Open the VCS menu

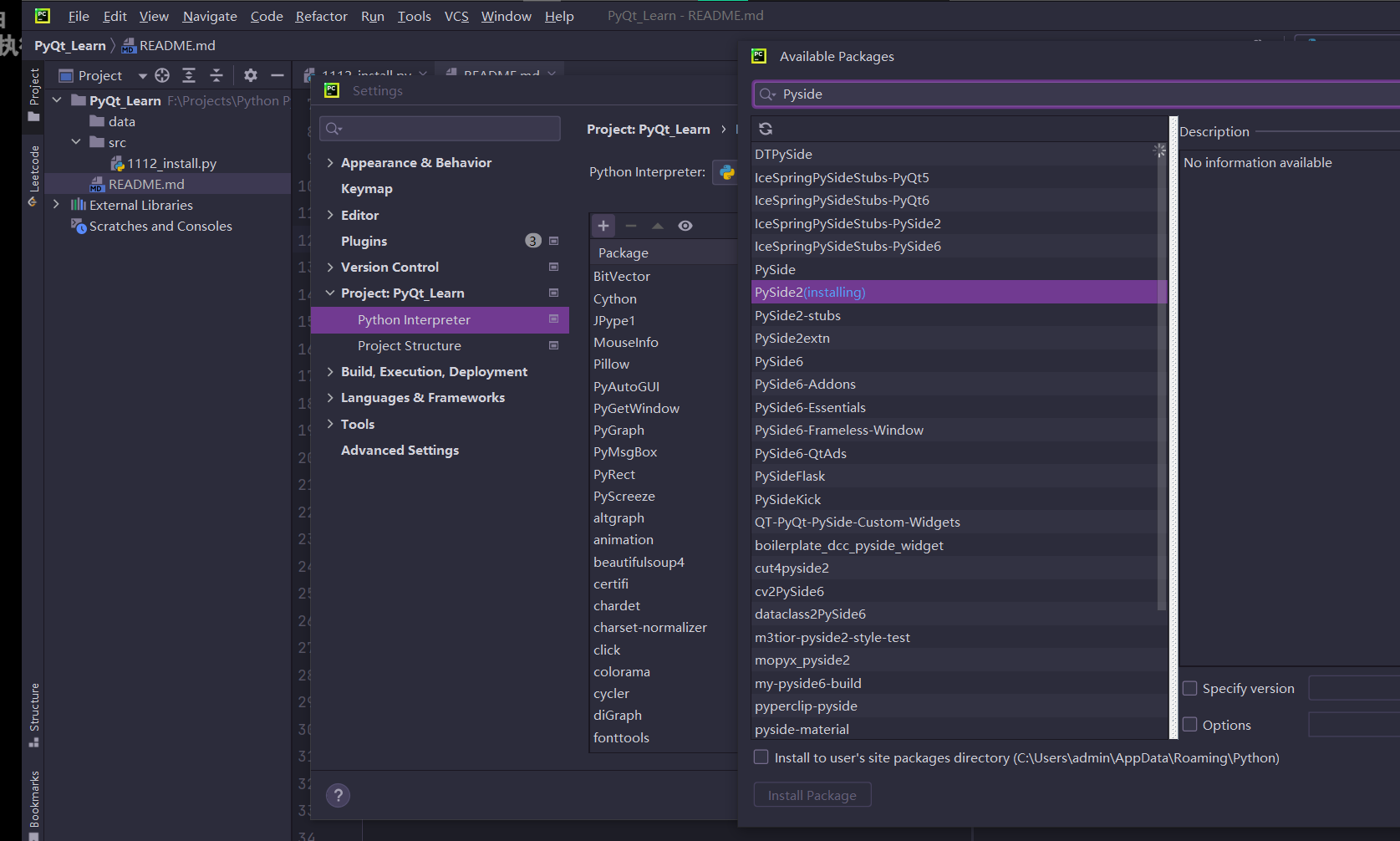456,16
